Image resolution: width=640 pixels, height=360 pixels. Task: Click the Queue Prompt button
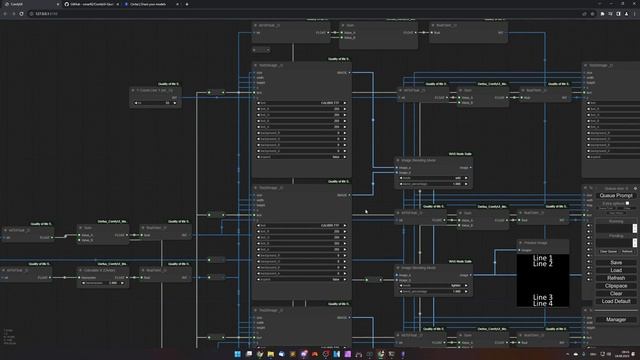(616, 196)
